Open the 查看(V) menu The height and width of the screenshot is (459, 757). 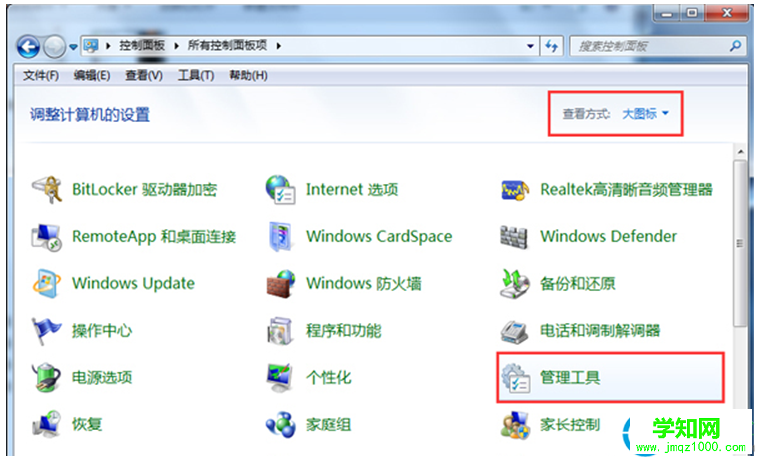[144, 76]
